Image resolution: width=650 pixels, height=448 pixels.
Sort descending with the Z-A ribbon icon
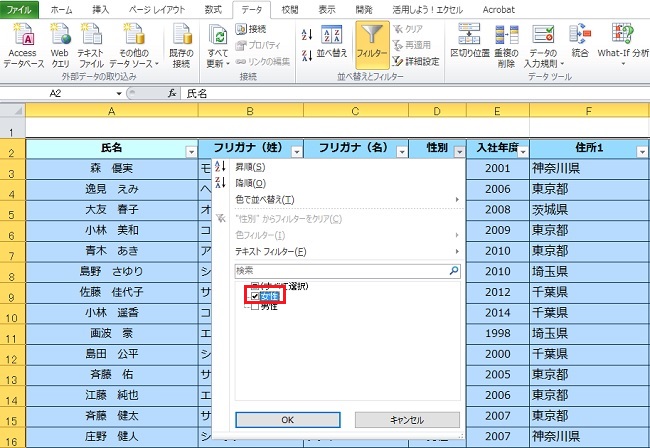(x=307, y=56)
